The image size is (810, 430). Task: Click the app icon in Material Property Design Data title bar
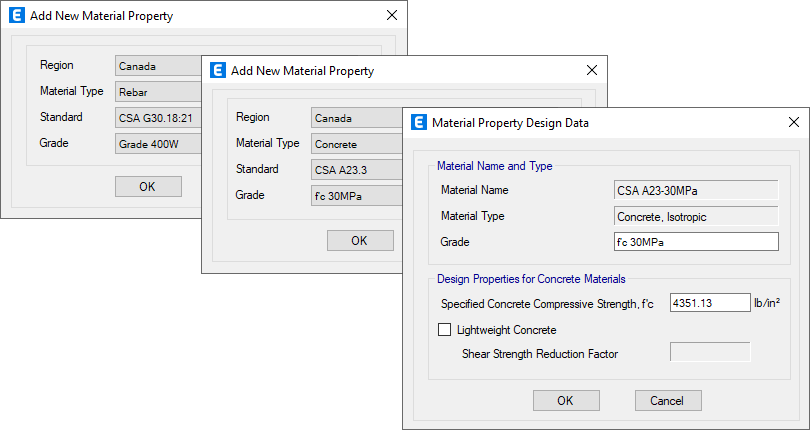point(419,123)
